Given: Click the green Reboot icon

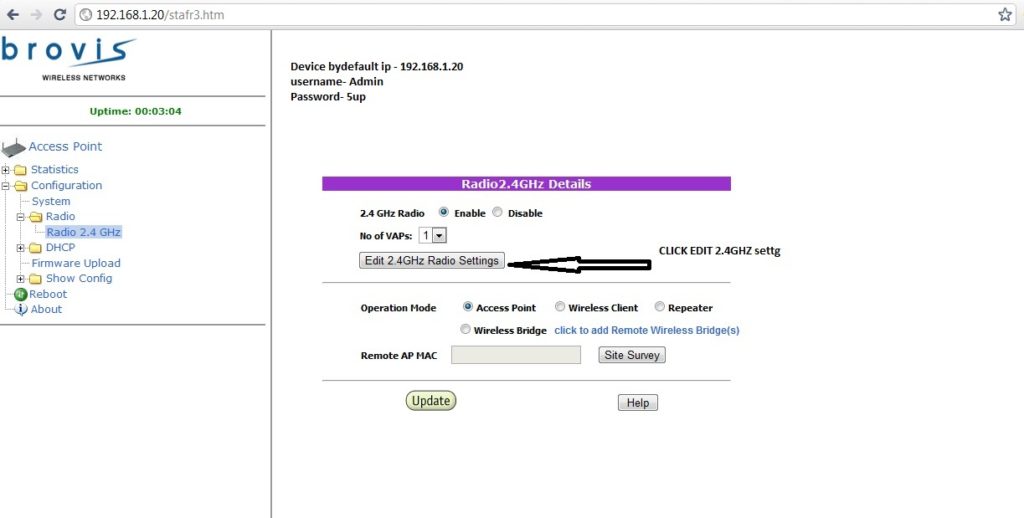Looking at the screenshot, I should tap(20, 294).
